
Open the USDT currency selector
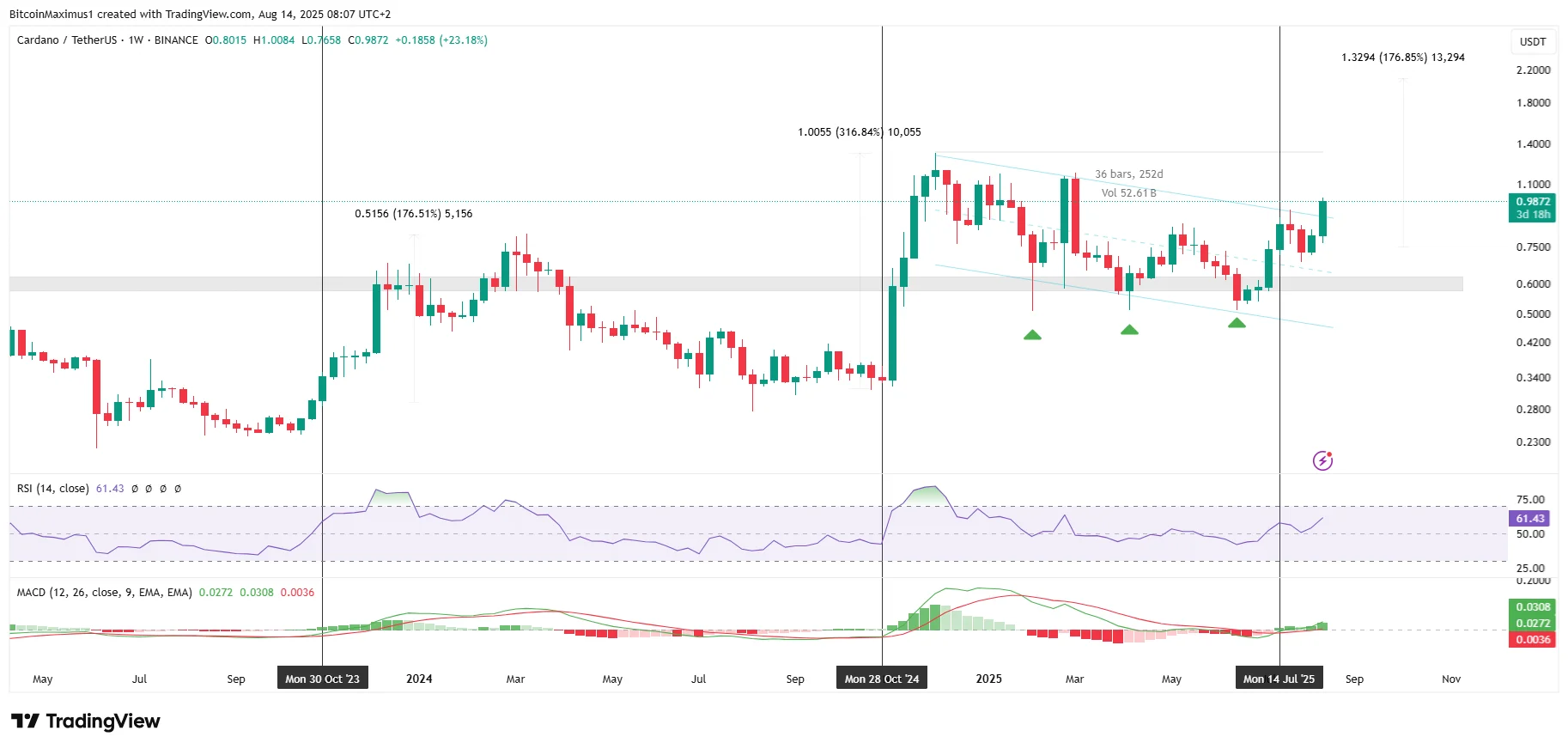1533,41
